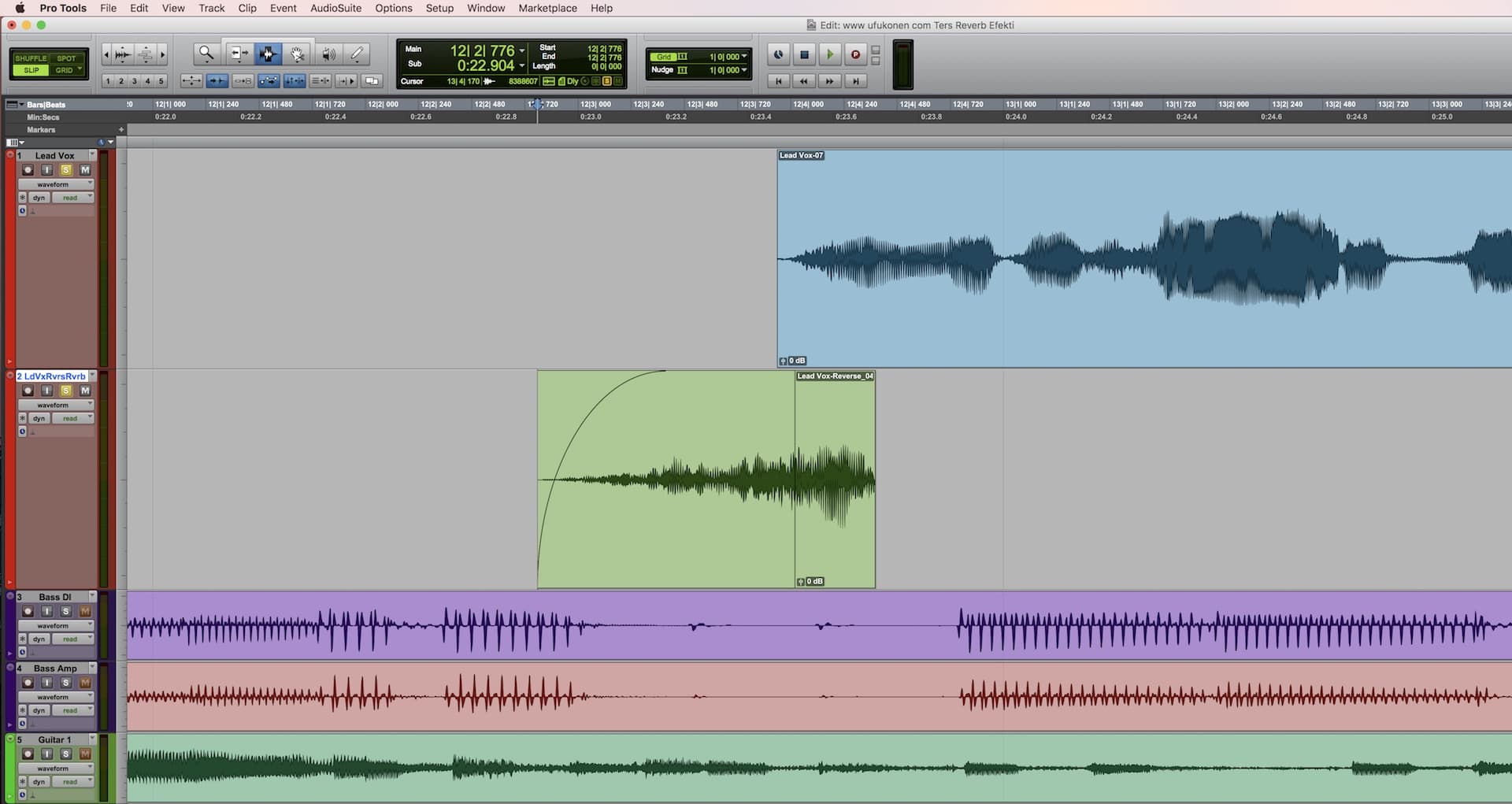This screenshot has width=1512, height=804.
Task: Record-enable the Bass DI track
Action: pos(28,611)
